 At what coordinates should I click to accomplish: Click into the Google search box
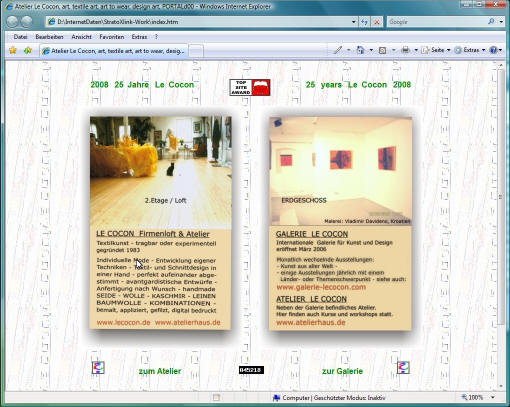pyautogui.click(x=437, y=22)
